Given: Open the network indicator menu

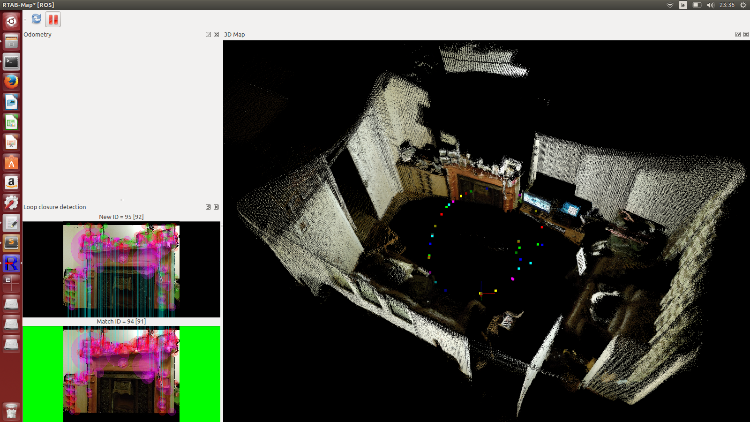Looking at the screenshot, I should pyautogui.click(x=669, y=5).
